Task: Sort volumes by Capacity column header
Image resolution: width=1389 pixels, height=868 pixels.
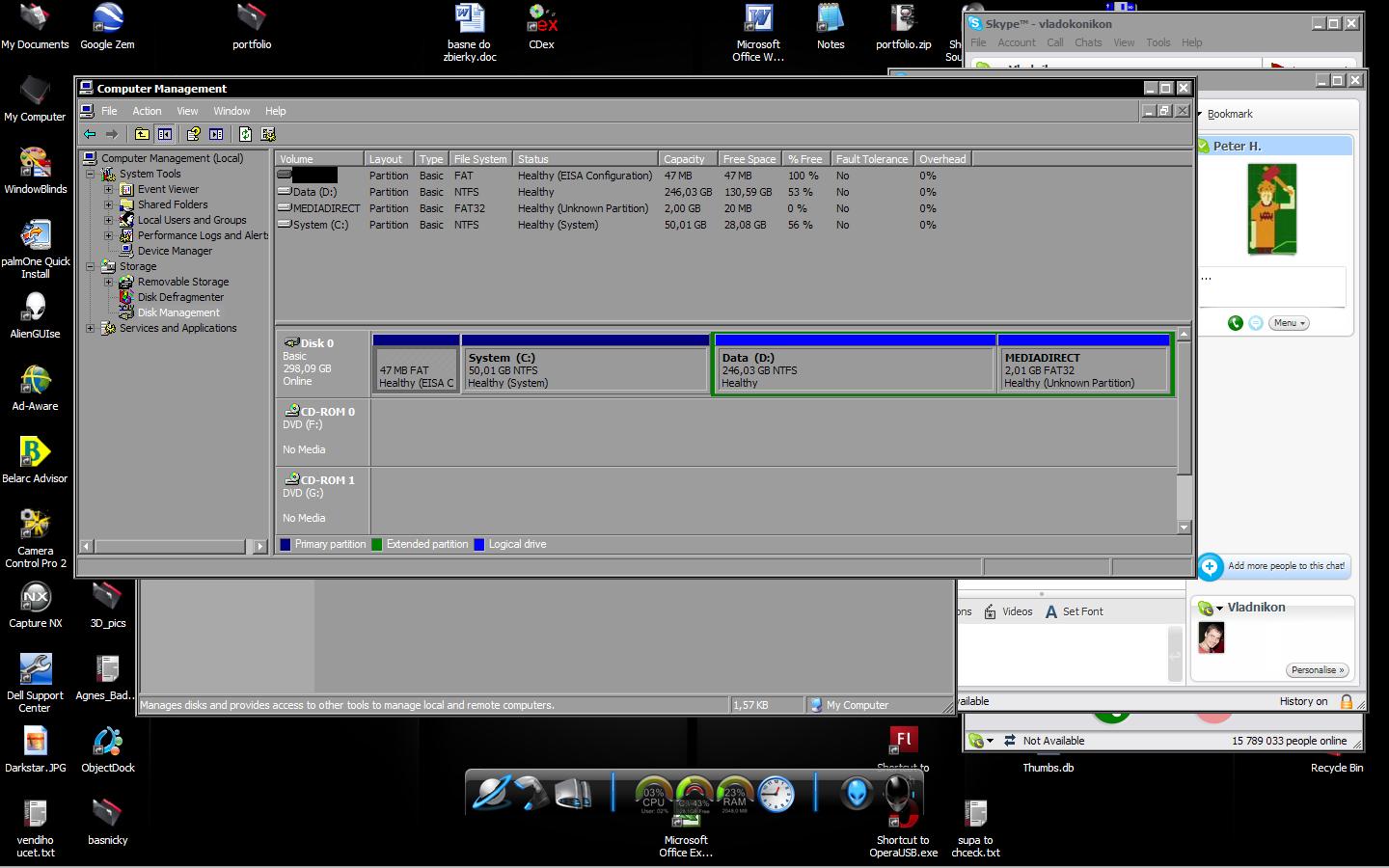Action: point(689,159)
